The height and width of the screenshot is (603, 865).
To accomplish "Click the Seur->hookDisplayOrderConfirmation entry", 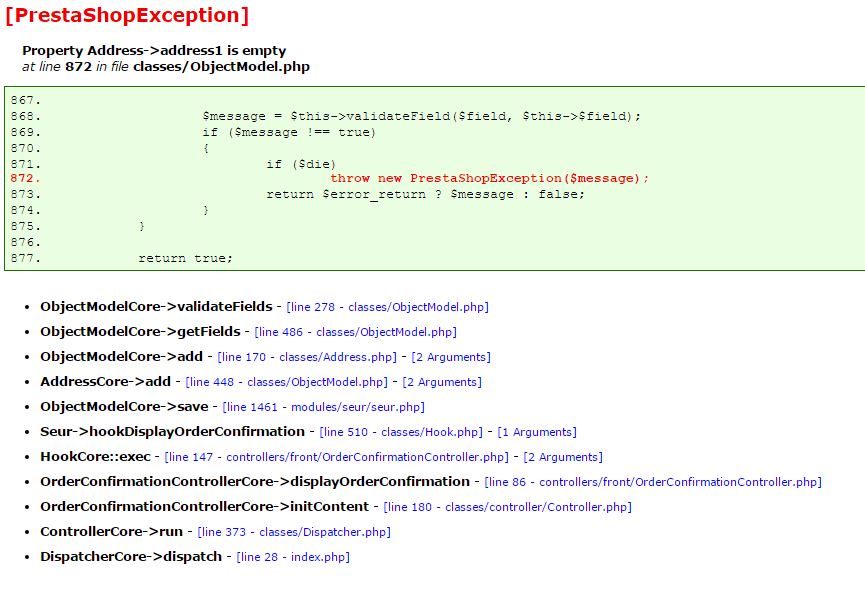I will 173,431.
